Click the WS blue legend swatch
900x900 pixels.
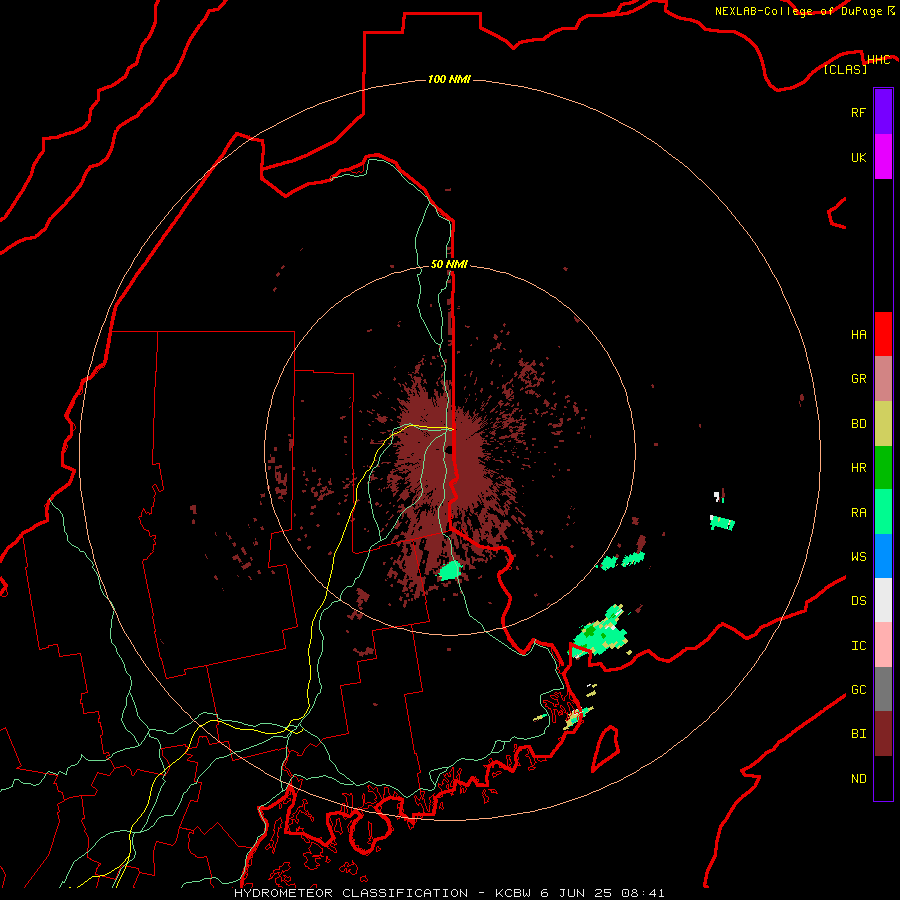(x=883, y=556)
